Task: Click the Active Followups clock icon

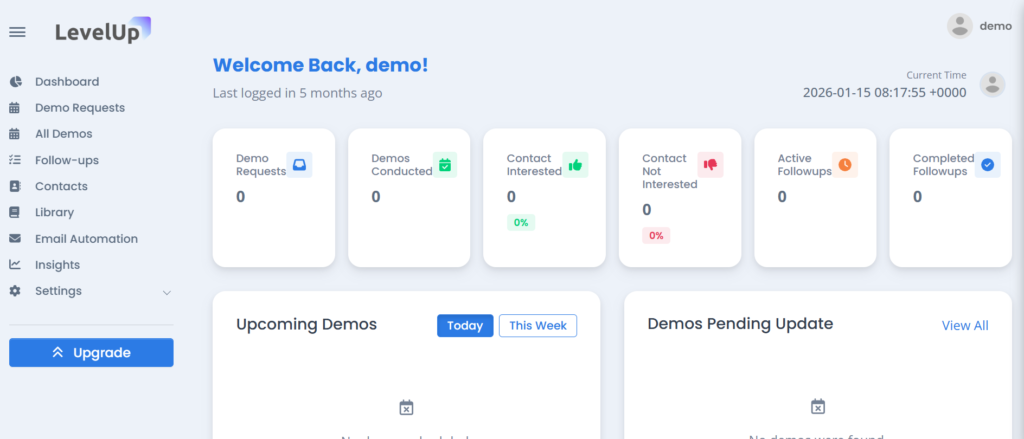Action: point(845,165)
